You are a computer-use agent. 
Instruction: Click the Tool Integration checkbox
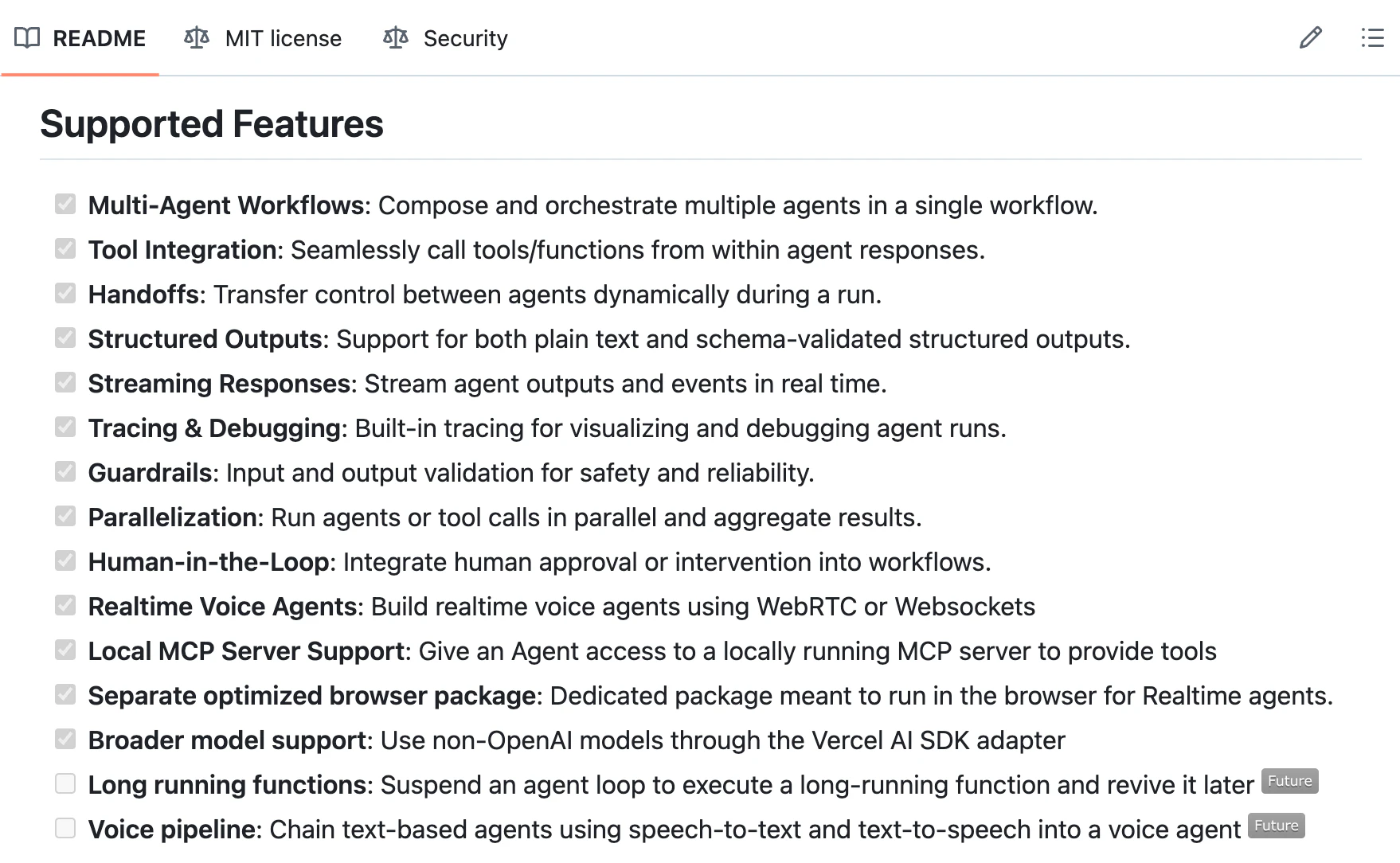[65, 248]
